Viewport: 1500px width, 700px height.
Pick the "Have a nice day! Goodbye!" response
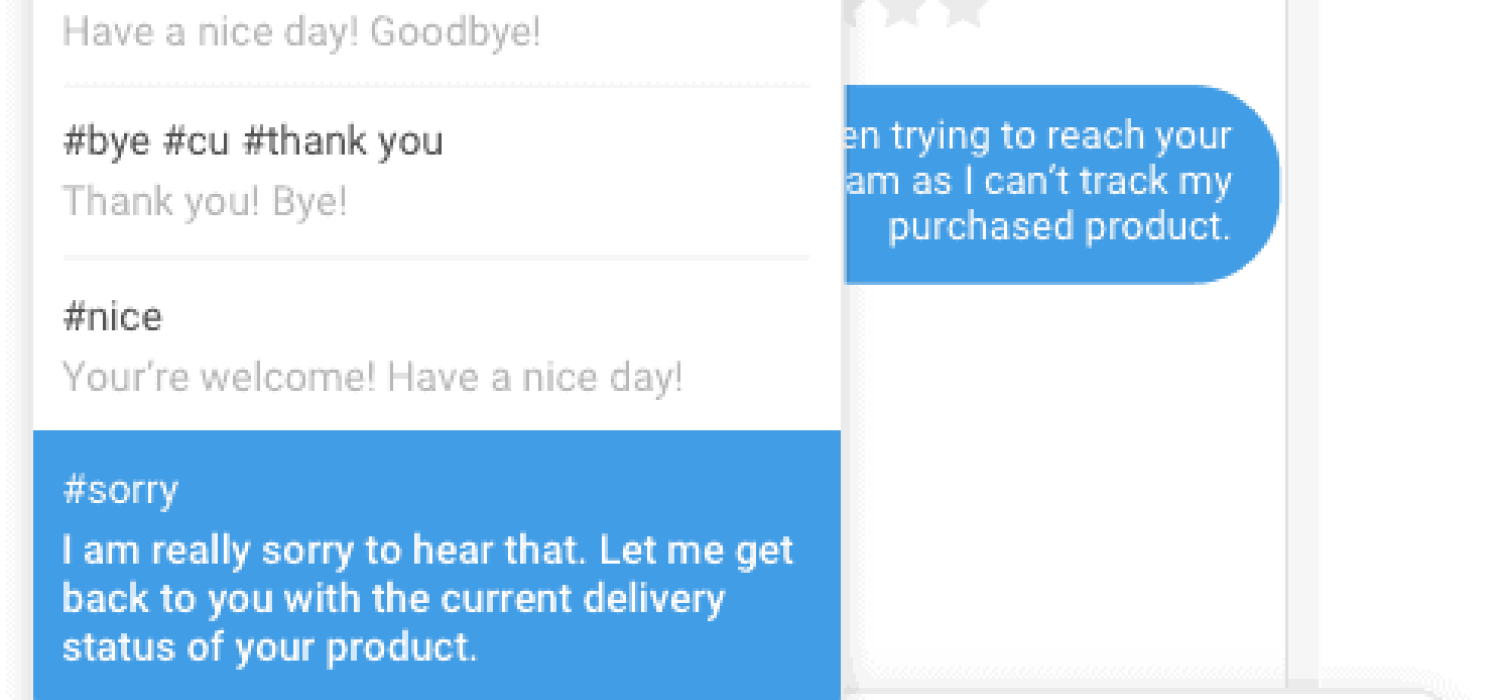pyautogui.click(x=301, y=33)
